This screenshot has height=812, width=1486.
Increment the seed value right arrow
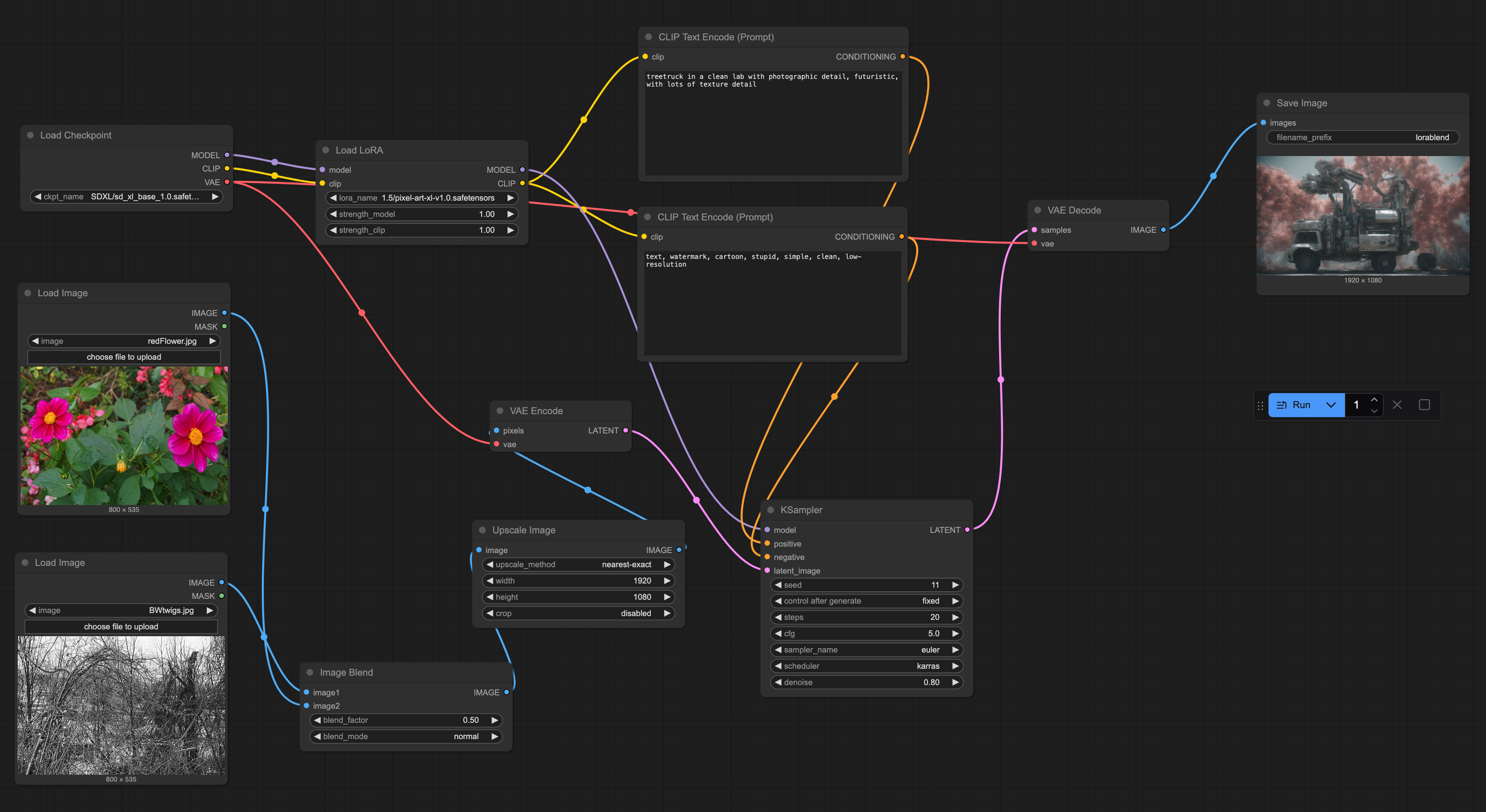(x=955, y=585)
